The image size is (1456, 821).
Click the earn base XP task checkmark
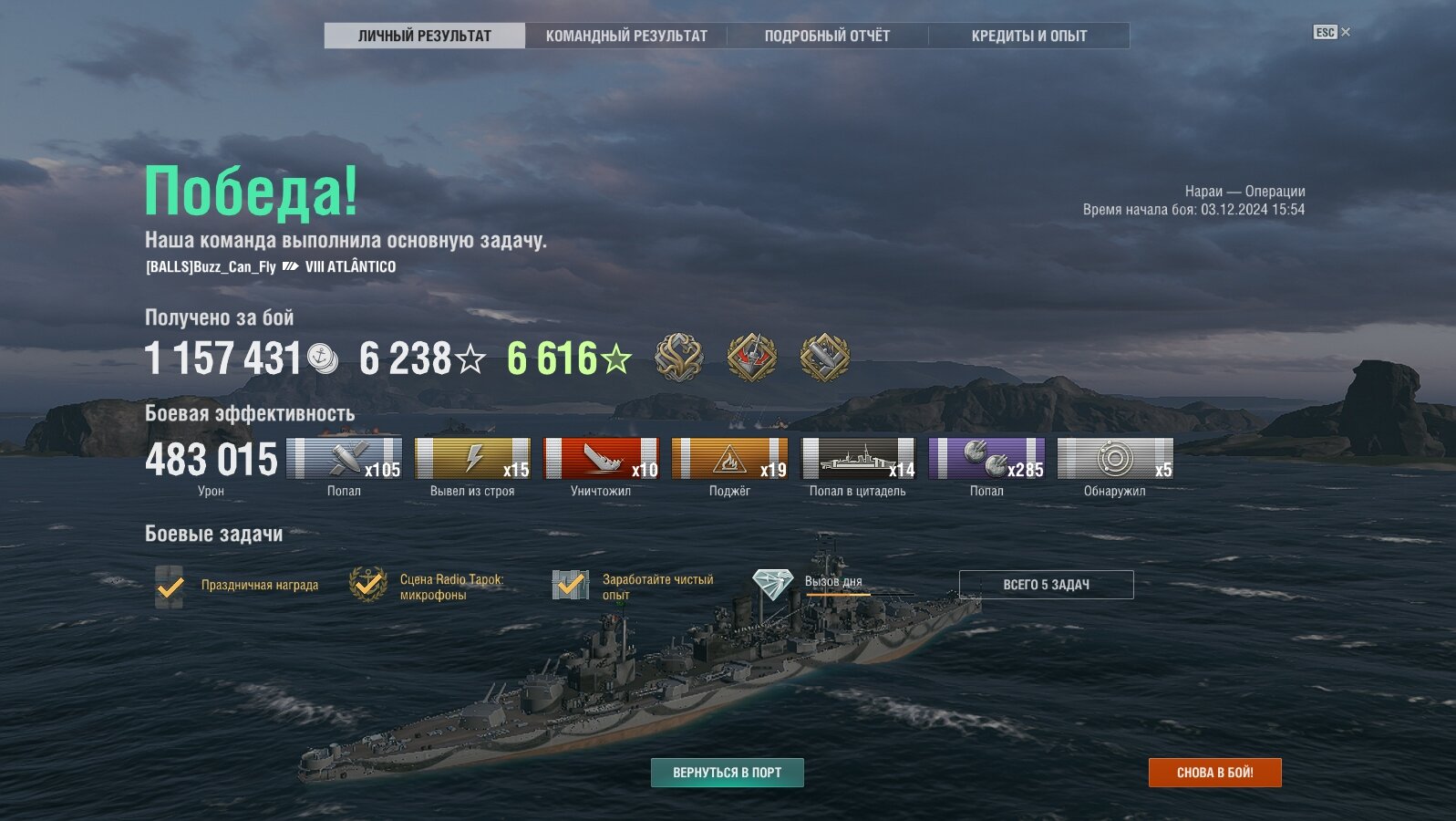pyautogui.click(x=571, y=585)
